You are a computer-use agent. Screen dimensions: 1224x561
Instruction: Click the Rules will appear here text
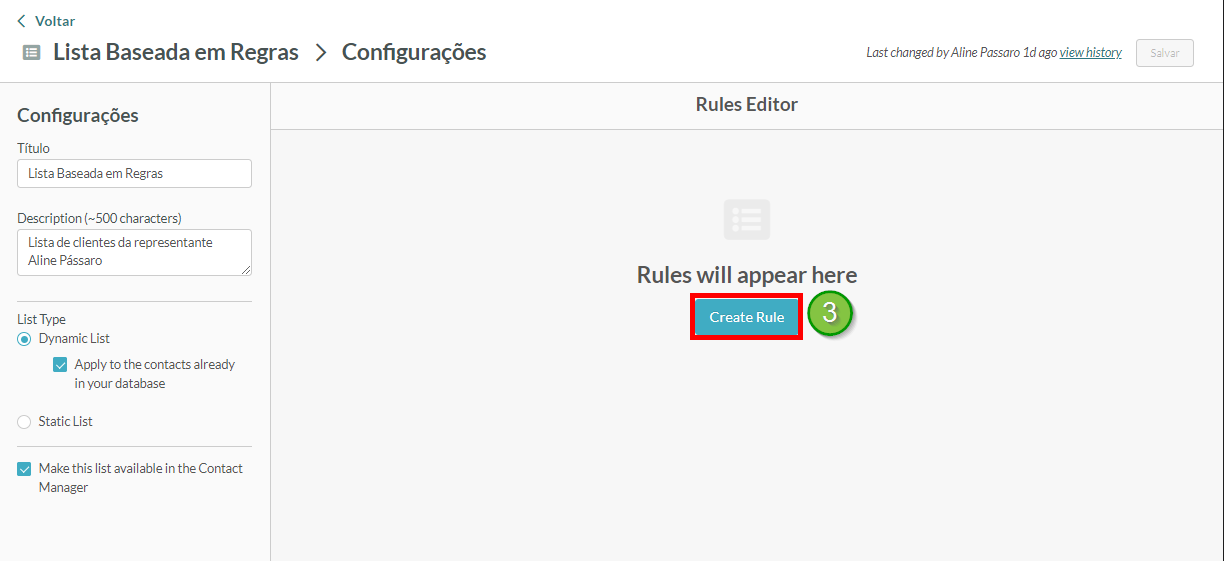pos(747,275)
